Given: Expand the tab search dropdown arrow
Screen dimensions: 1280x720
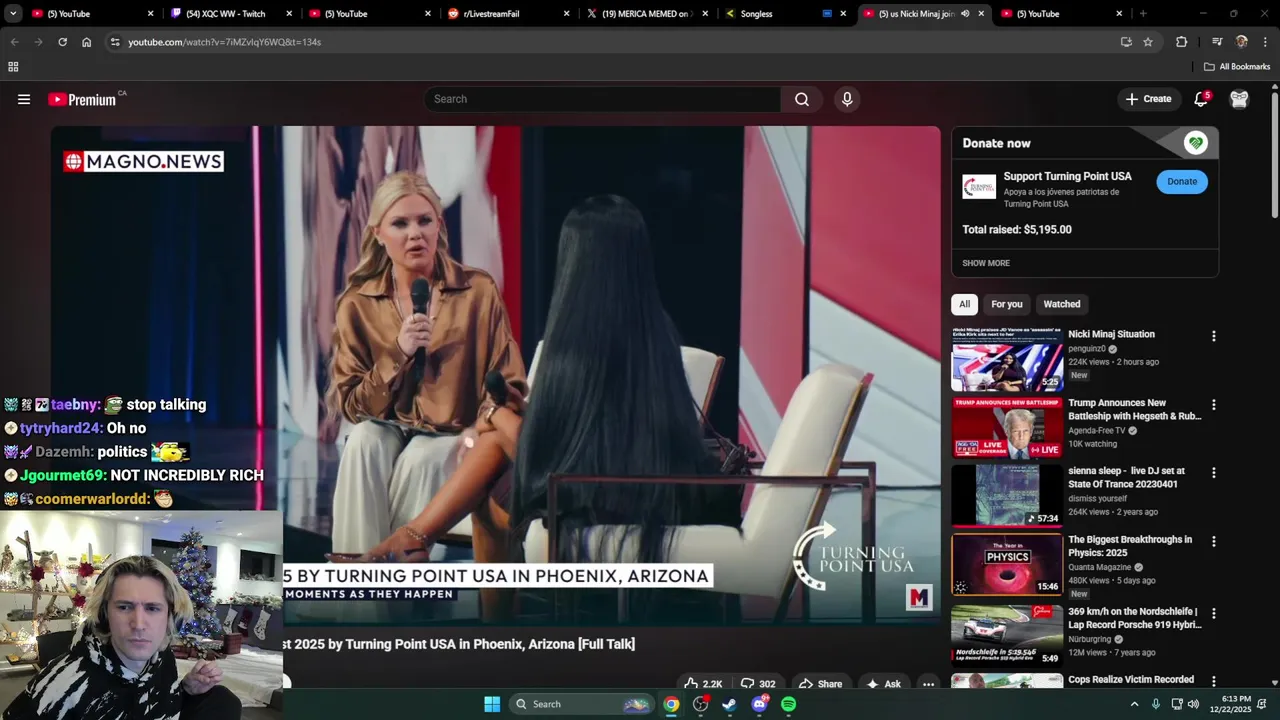Looking at the screenshot, I should [13, 14].
